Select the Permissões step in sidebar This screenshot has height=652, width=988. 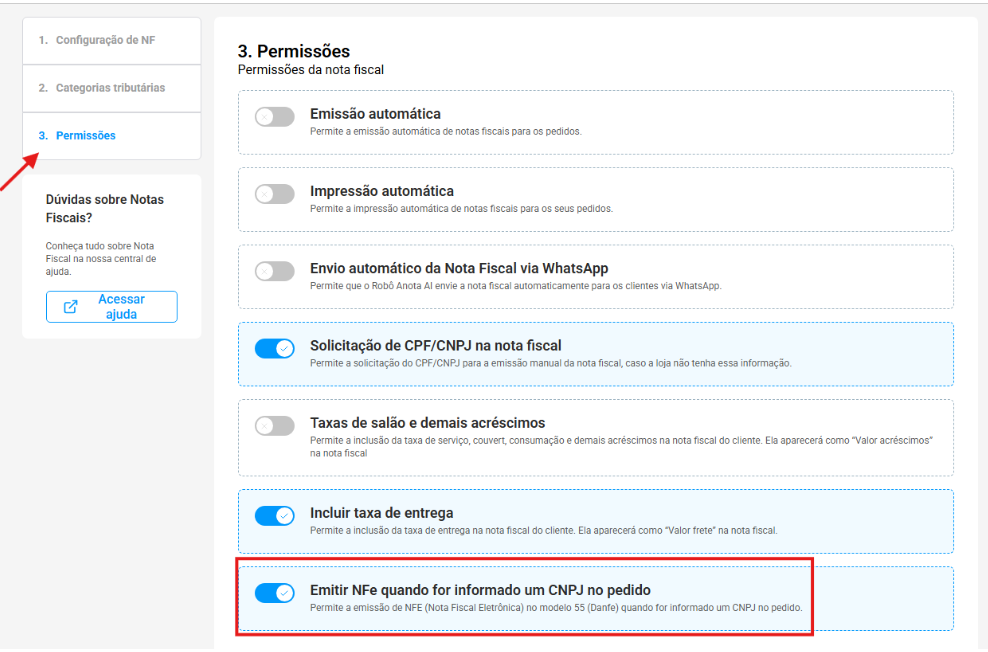pos(85,136)
